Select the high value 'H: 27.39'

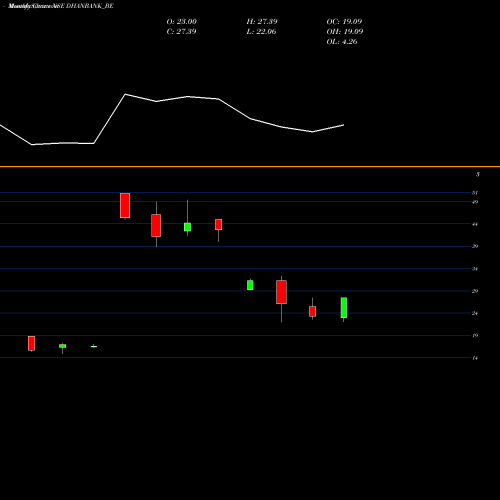point(262,22)
